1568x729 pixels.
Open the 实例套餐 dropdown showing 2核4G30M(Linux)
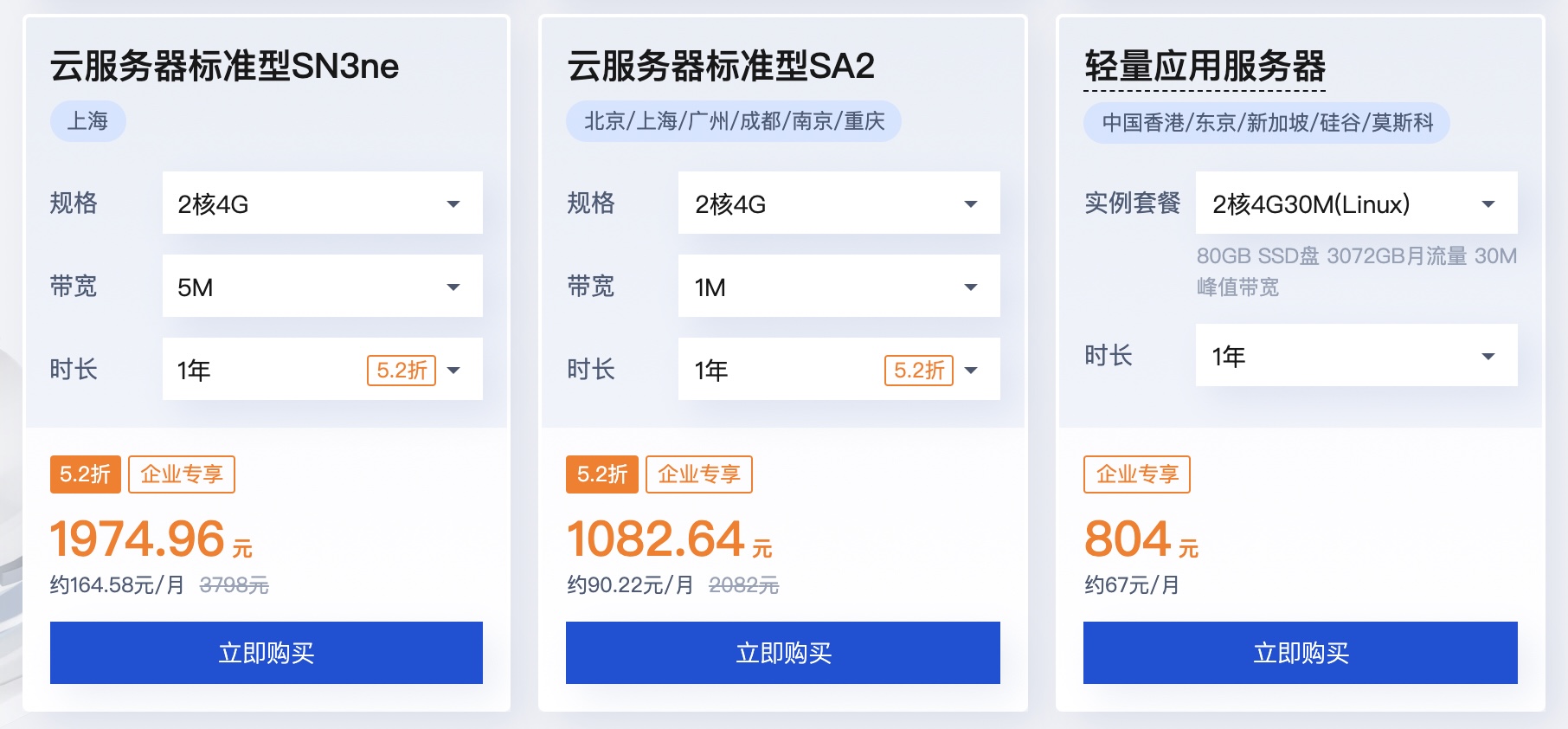1355,203
